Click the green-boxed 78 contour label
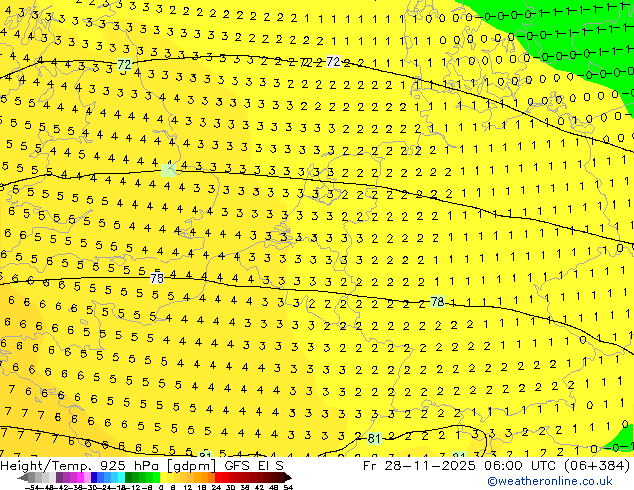 click(437, 302)
